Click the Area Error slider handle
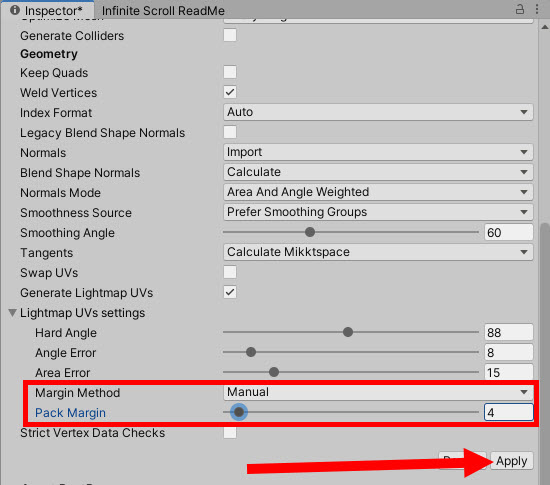Viewport: 550px width, 485px height. 274,372
